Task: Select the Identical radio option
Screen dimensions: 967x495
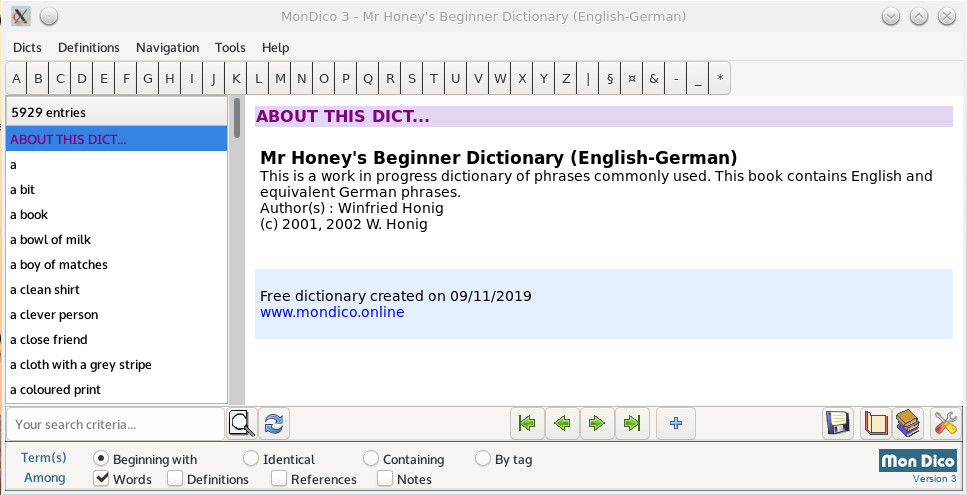Action: [250, 459]
